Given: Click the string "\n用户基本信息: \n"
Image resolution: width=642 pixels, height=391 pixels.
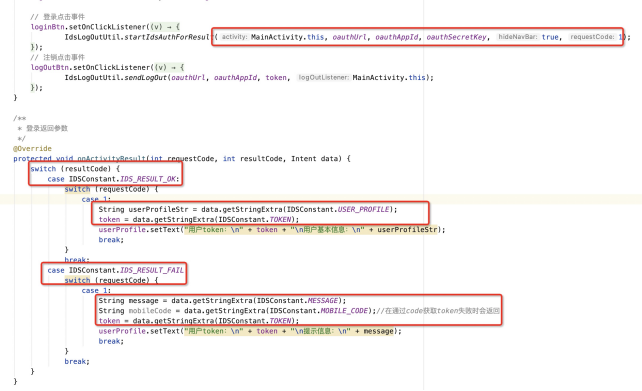Looking at the screenshot, I should coord(328,230).
